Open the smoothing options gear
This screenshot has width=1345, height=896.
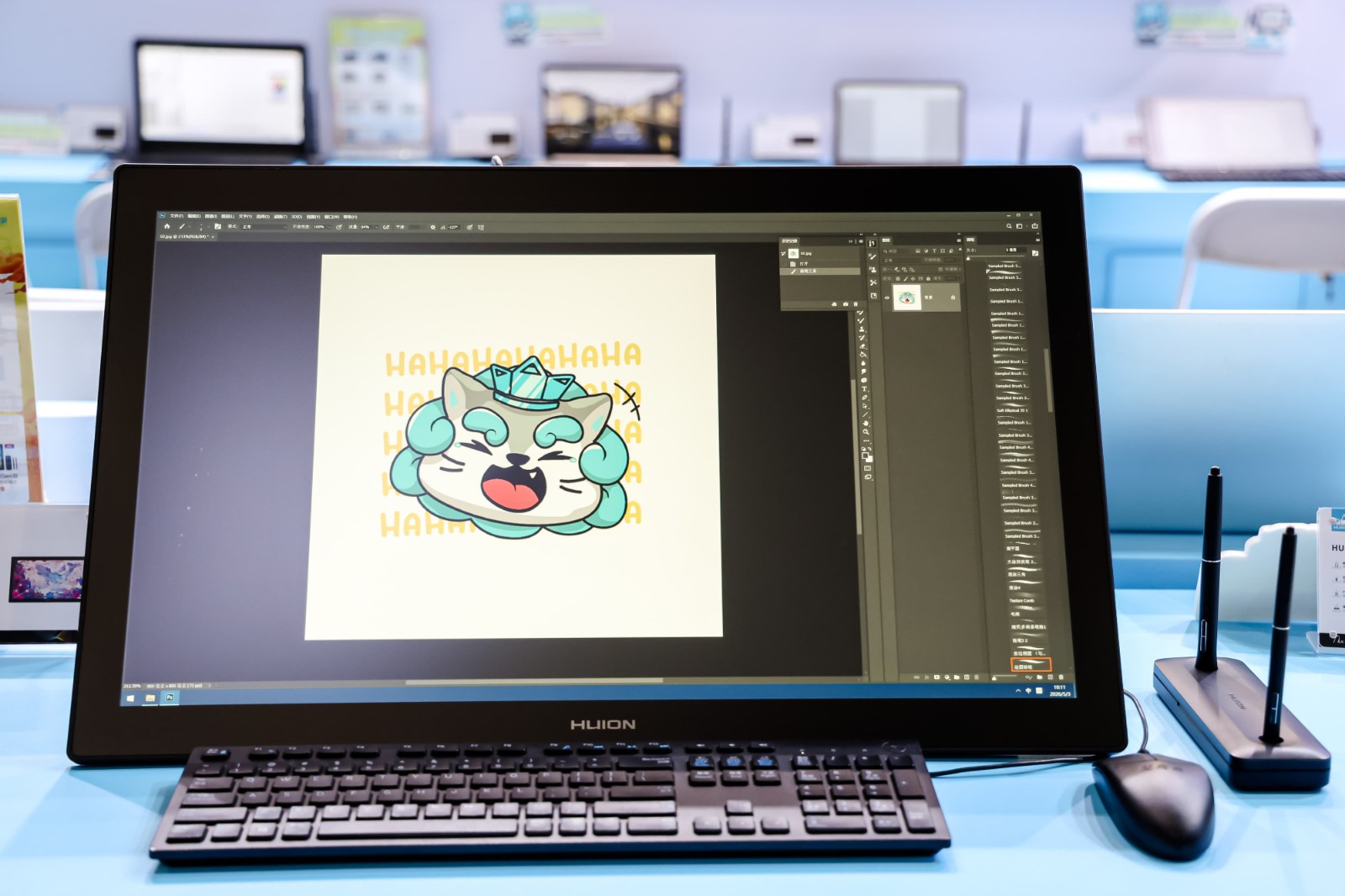pyautogui.click(x=433, y=227)
